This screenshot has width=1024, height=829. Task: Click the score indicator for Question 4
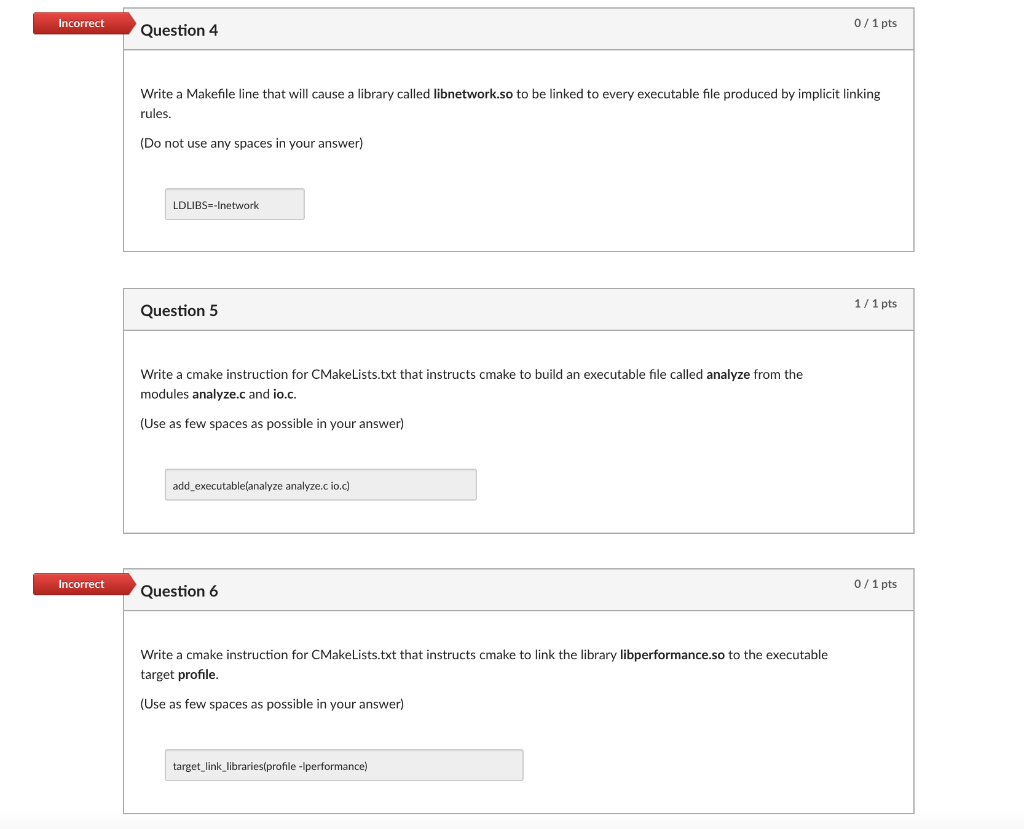click(874, 22)
